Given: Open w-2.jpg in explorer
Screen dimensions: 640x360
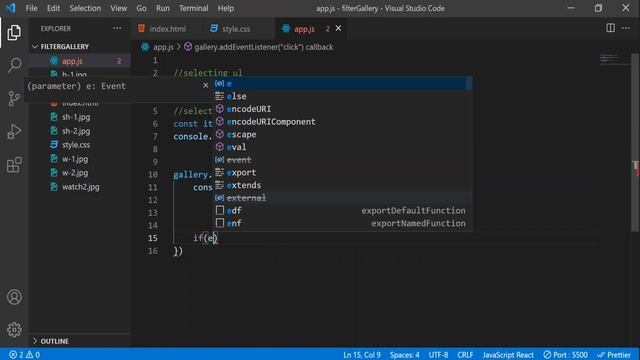Looking at the screenshot, I should [x=75, y=173].
